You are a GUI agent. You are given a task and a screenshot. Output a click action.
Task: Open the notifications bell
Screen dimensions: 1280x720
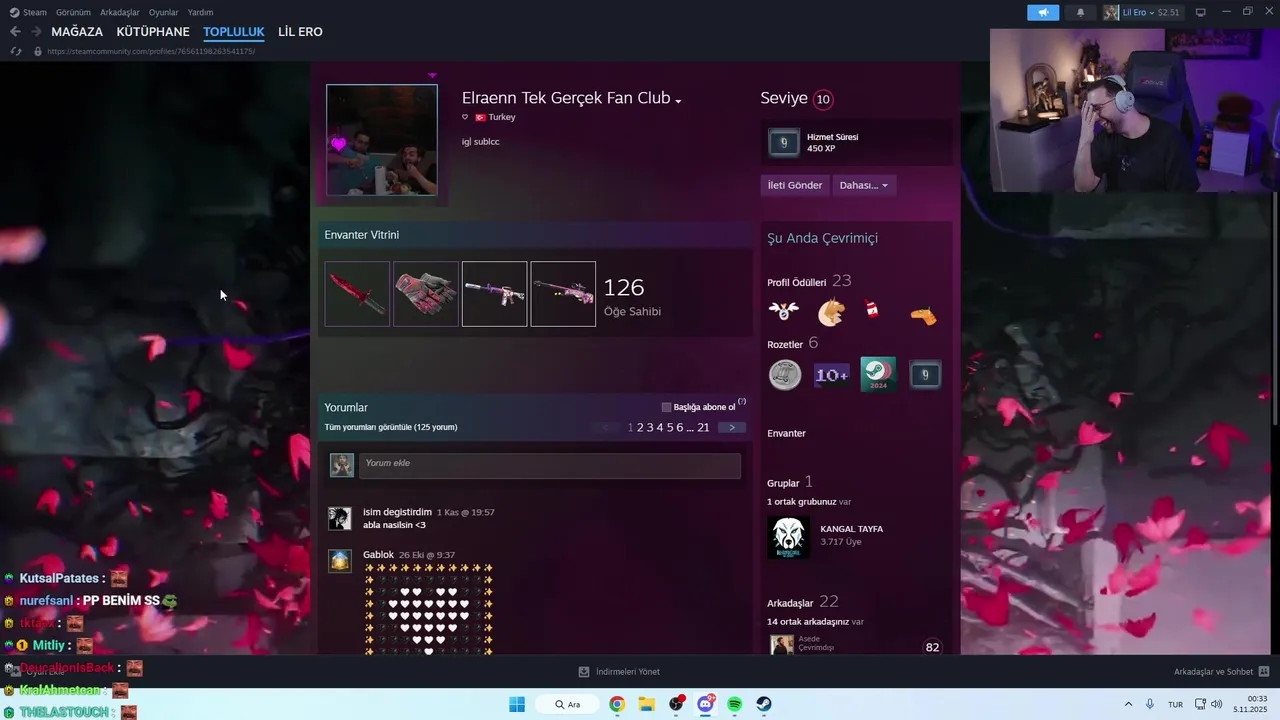(1080, 12)
